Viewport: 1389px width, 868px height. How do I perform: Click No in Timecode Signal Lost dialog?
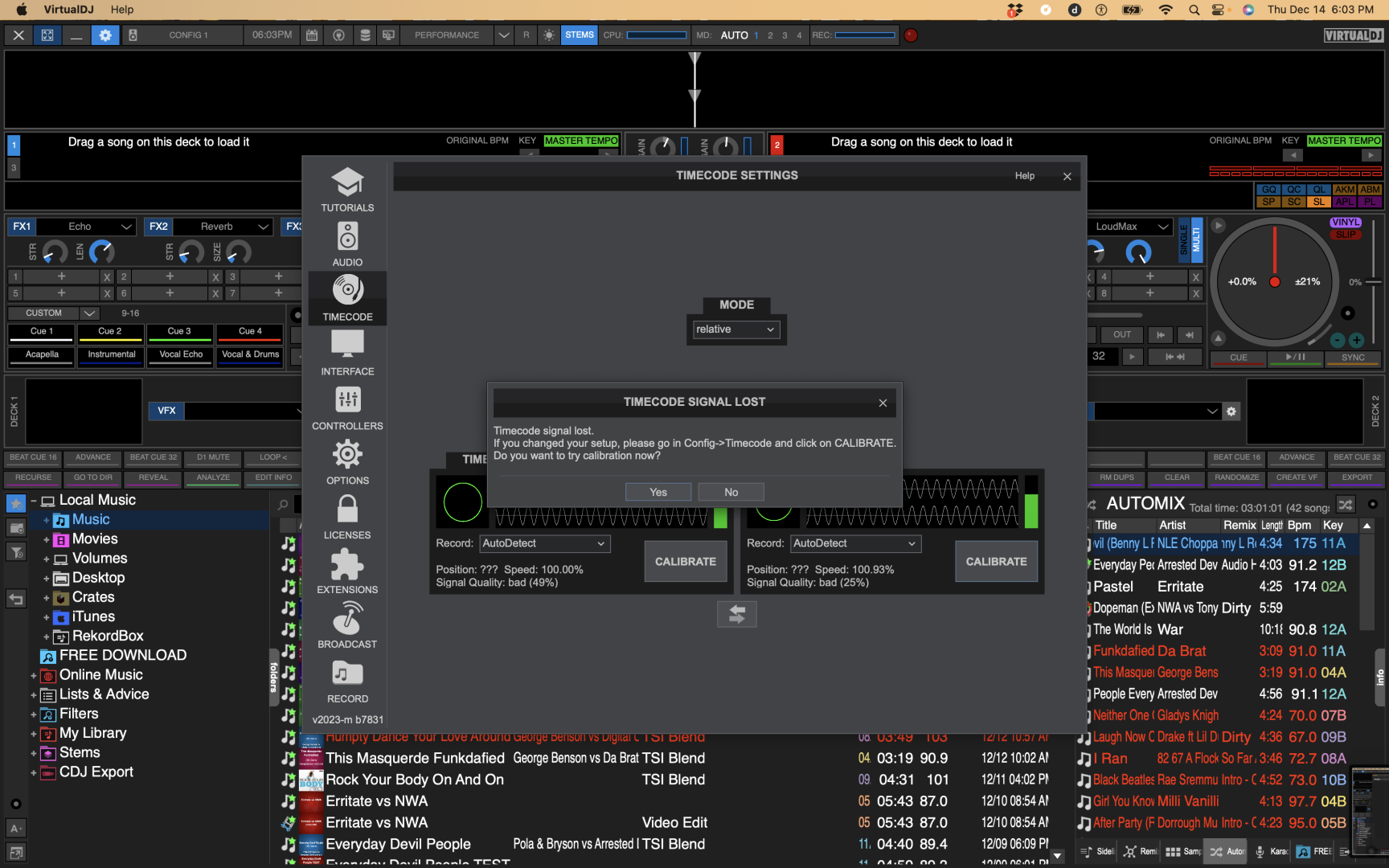pos(731,492)
